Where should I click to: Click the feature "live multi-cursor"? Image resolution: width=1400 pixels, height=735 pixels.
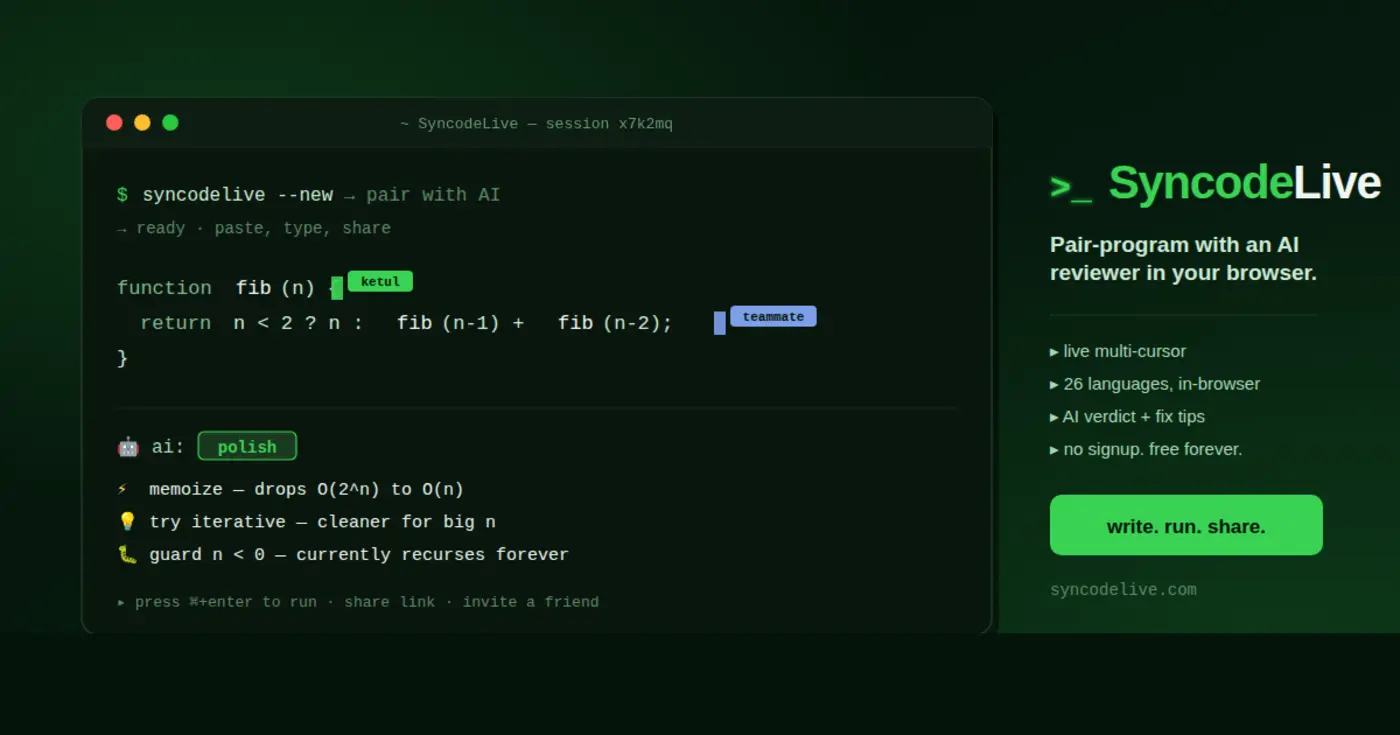coord(1124,351)
